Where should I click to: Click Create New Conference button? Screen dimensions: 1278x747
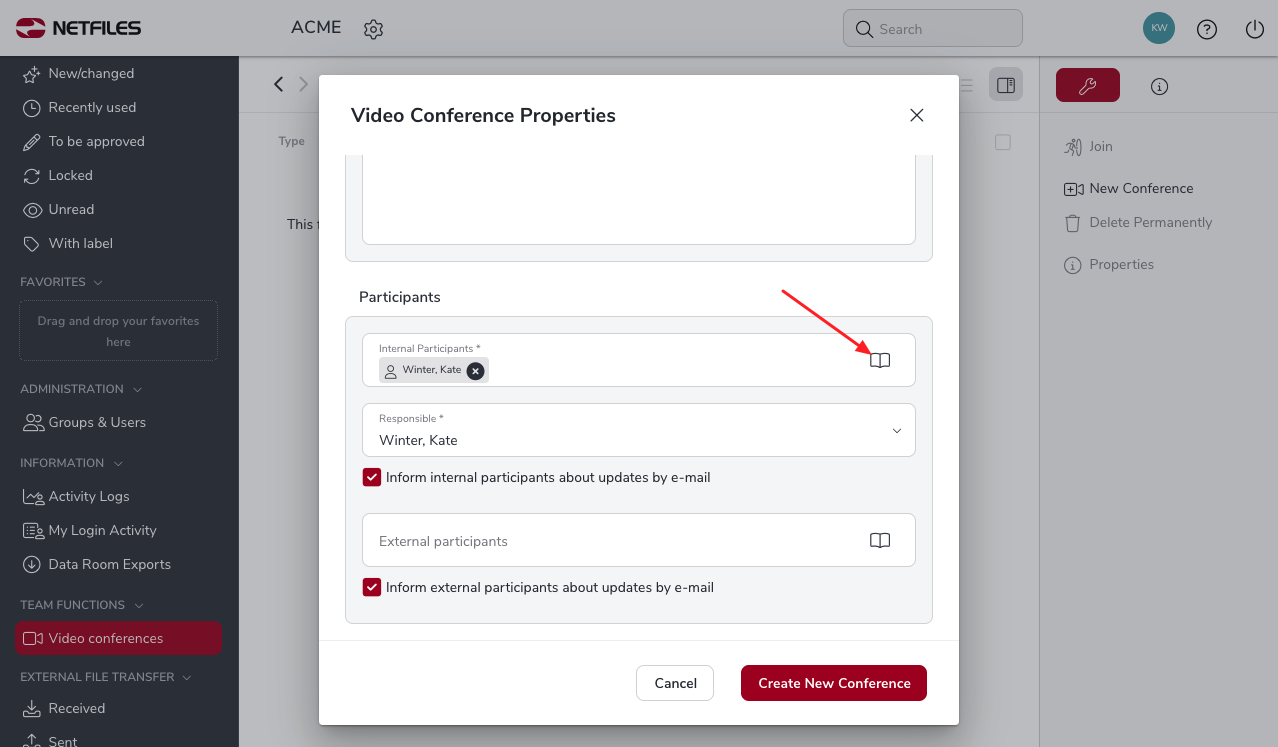coord(834,683)
